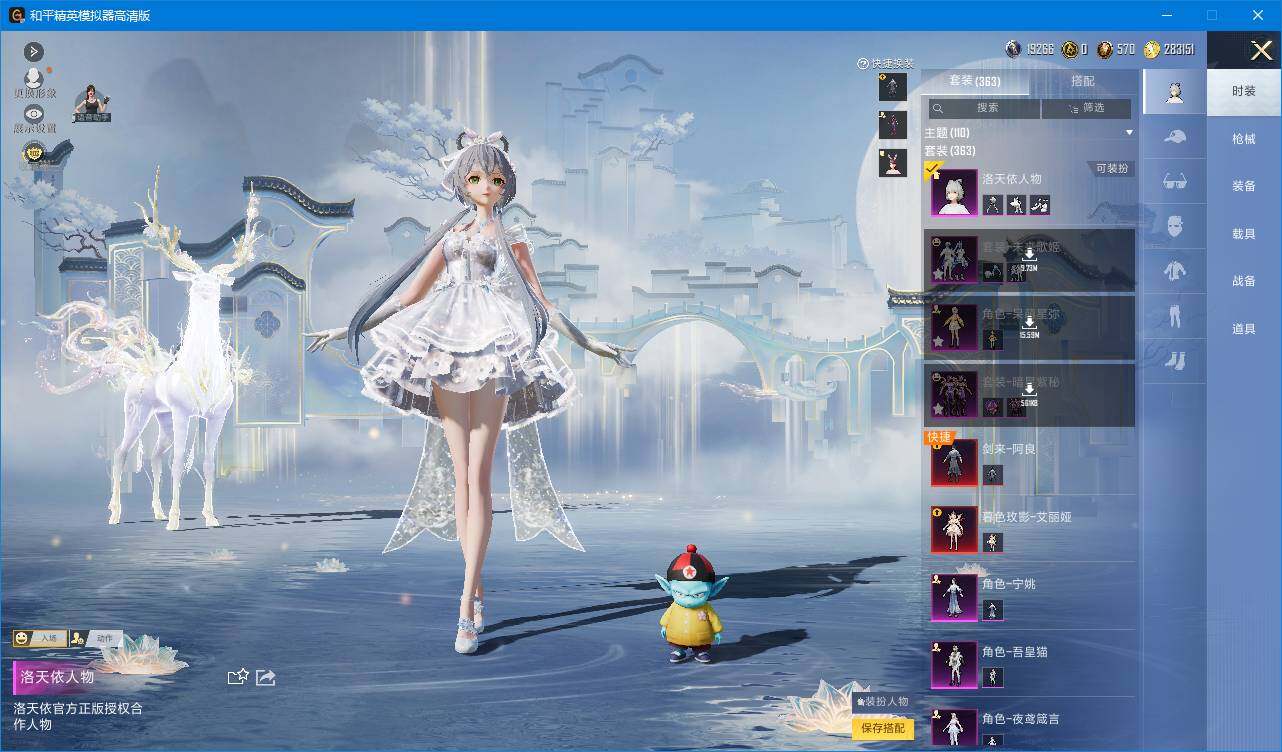Select the 载具 menu item
The image size is (1282, 752).
pyautogui.click(x=1244, y=234)
